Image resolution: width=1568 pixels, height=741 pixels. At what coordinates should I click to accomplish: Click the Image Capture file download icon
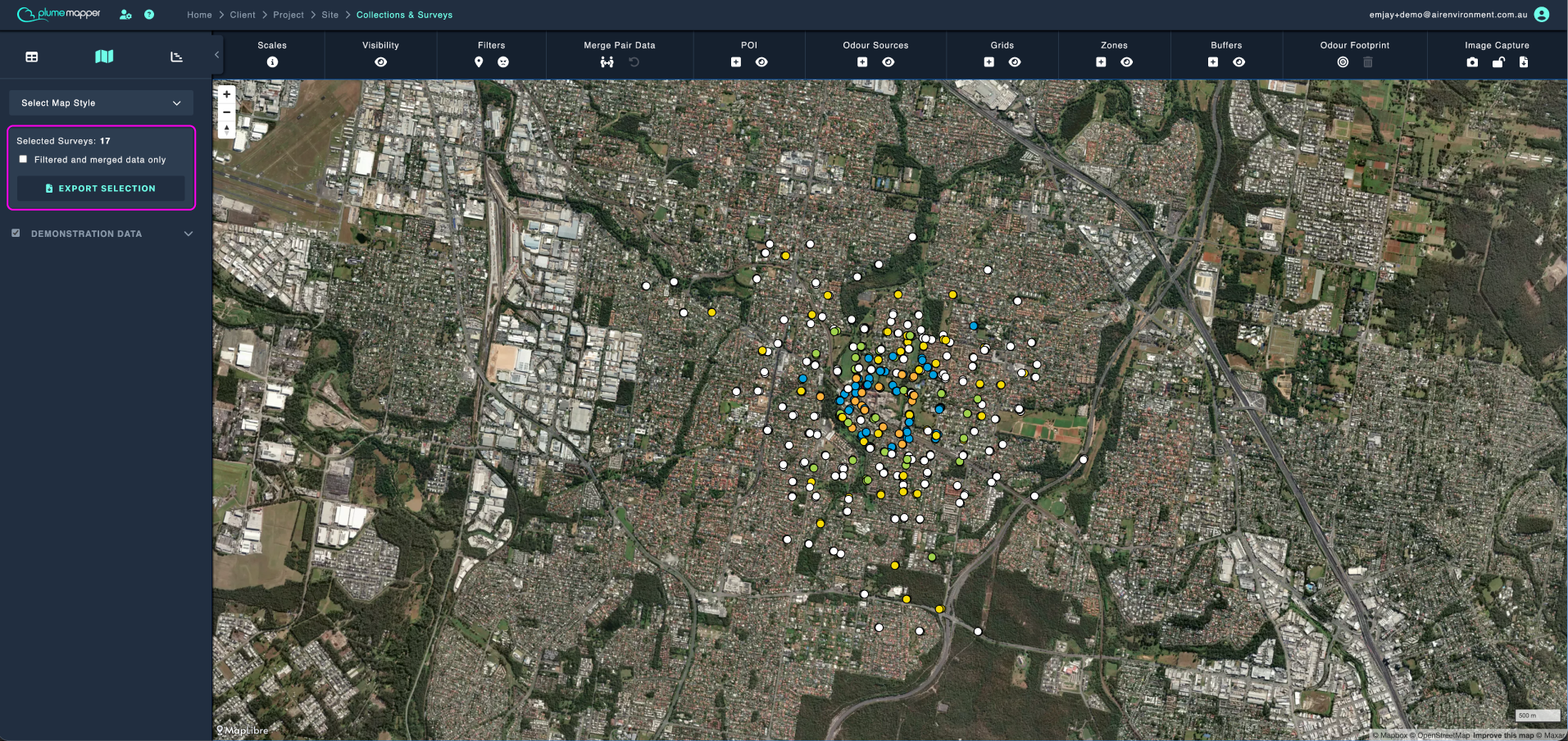[x=1524, y=62]
